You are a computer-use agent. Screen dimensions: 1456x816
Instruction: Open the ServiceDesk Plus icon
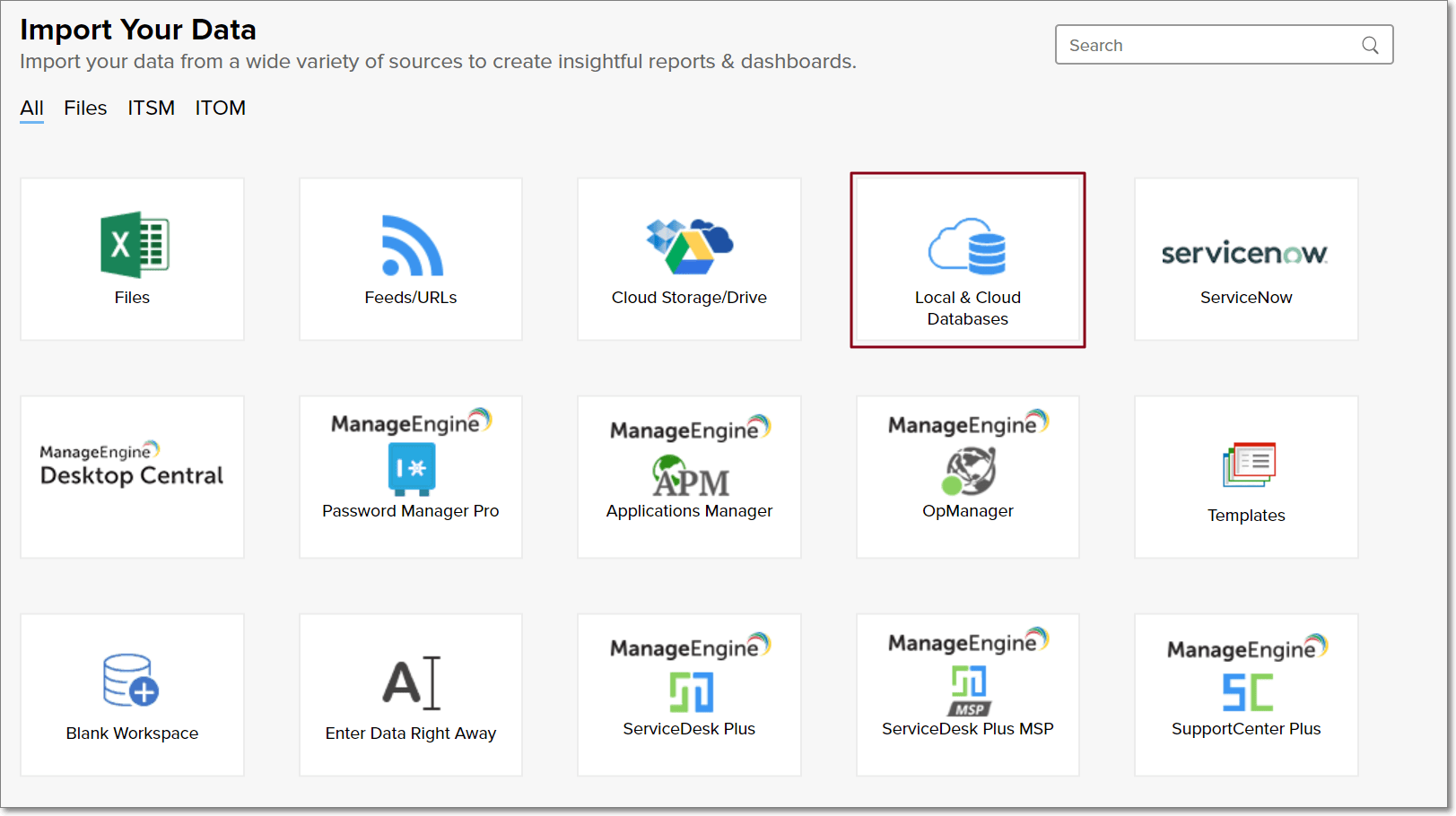click(x=692, y=692)
